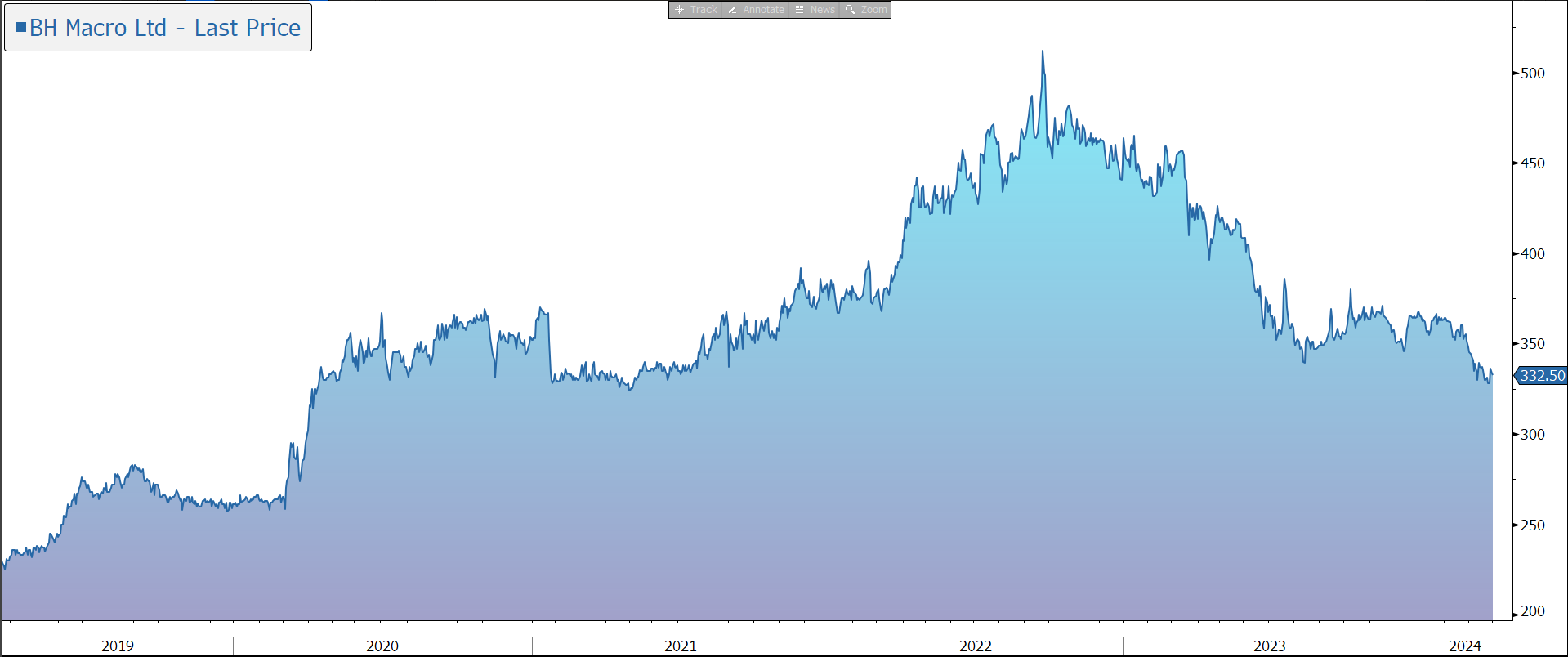Click the 2022 x-axis year label
The height and width of the screenshot is (657, 1568).
pos(976,646)
